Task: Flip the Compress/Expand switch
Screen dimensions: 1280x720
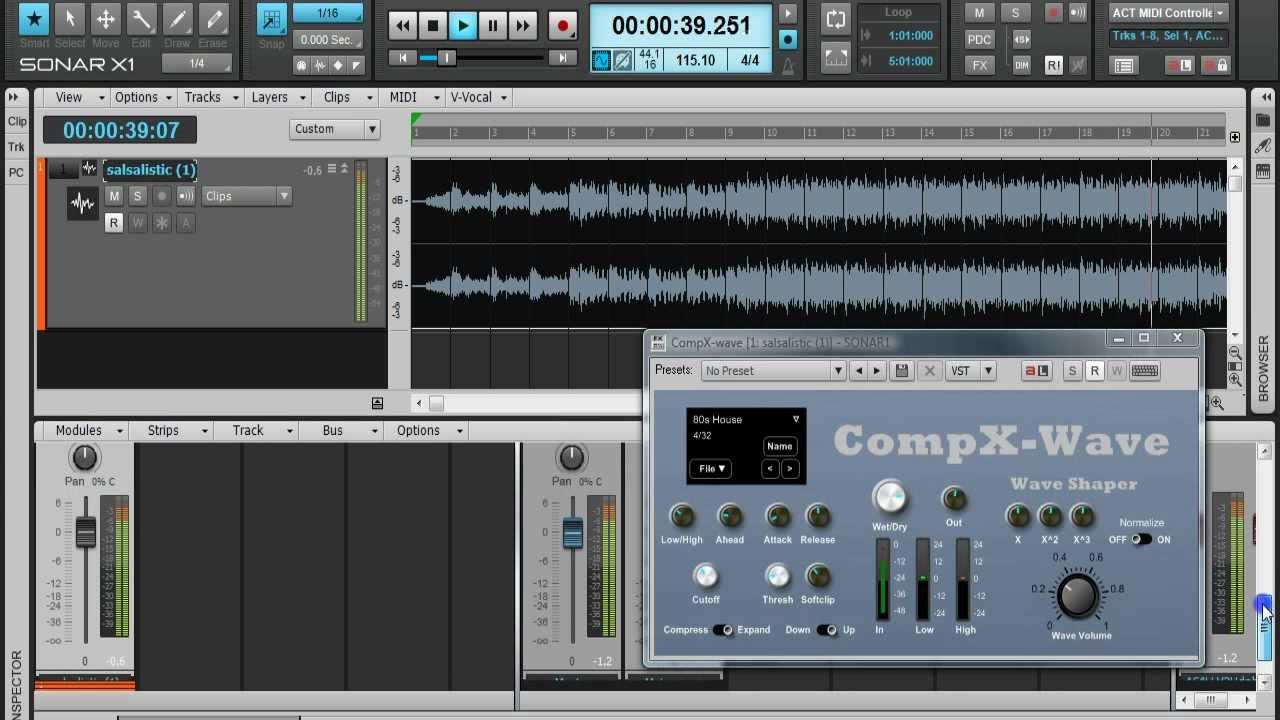Action: [x=722, y=630]
